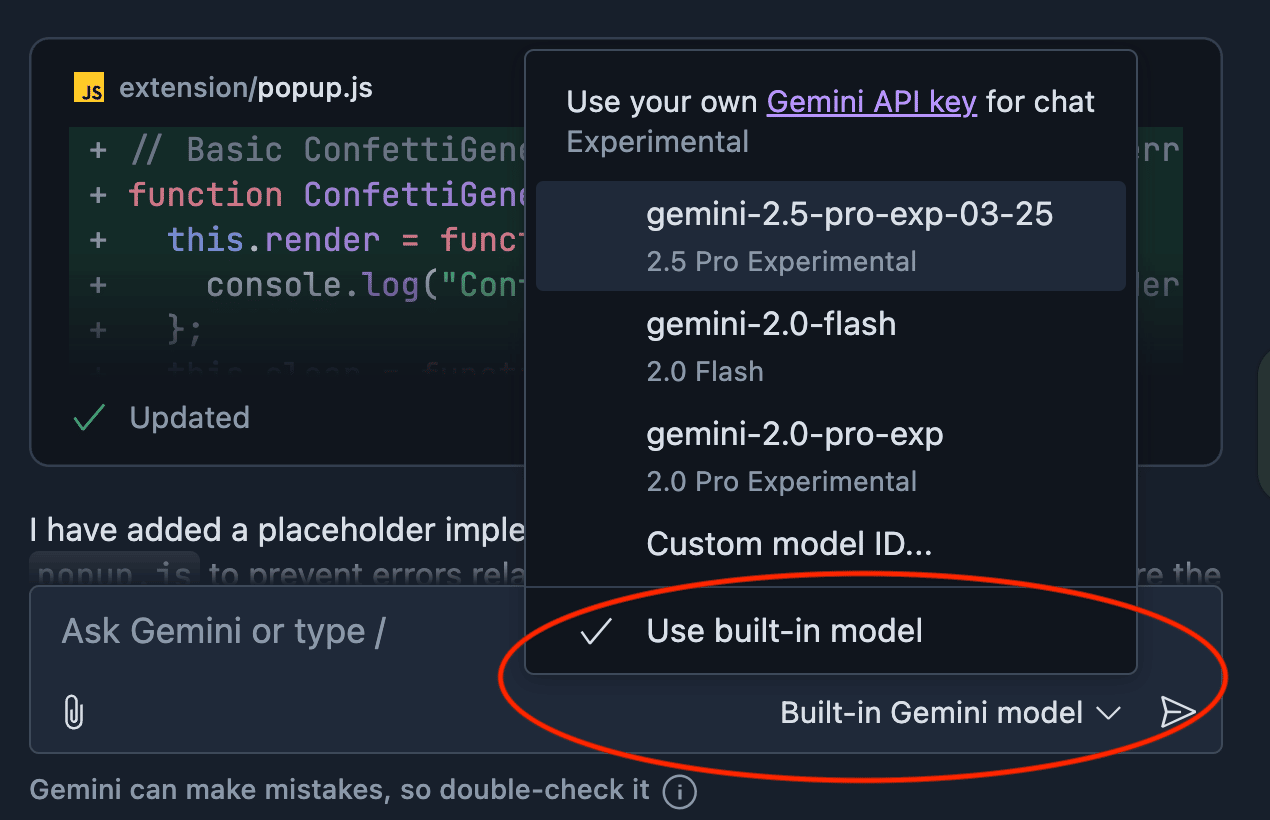Open the popup.js file name link
Viewport: 1270px width, 820px height.
click(x=315, y=88)
